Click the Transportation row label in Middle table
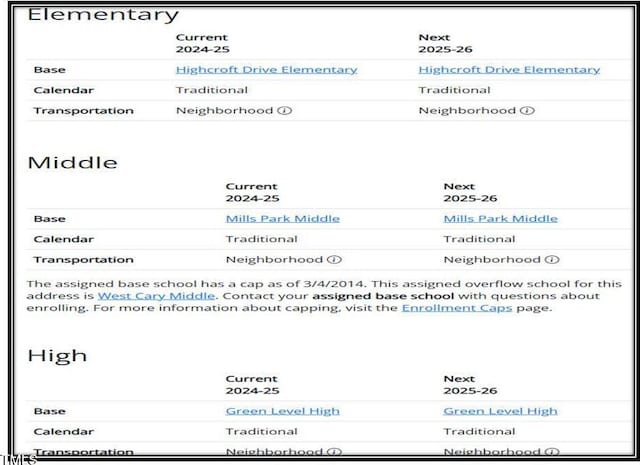 pos(84,260)
